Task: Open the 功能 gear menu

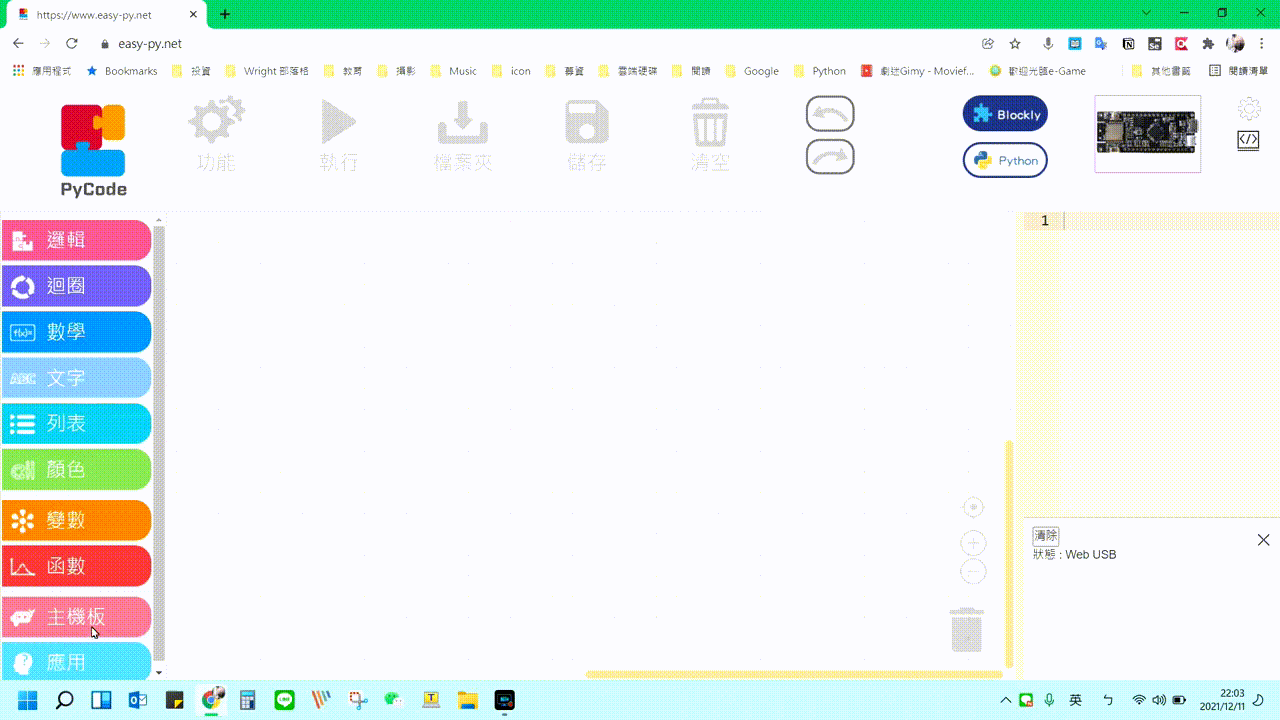Action: click(x=216, y=134)
